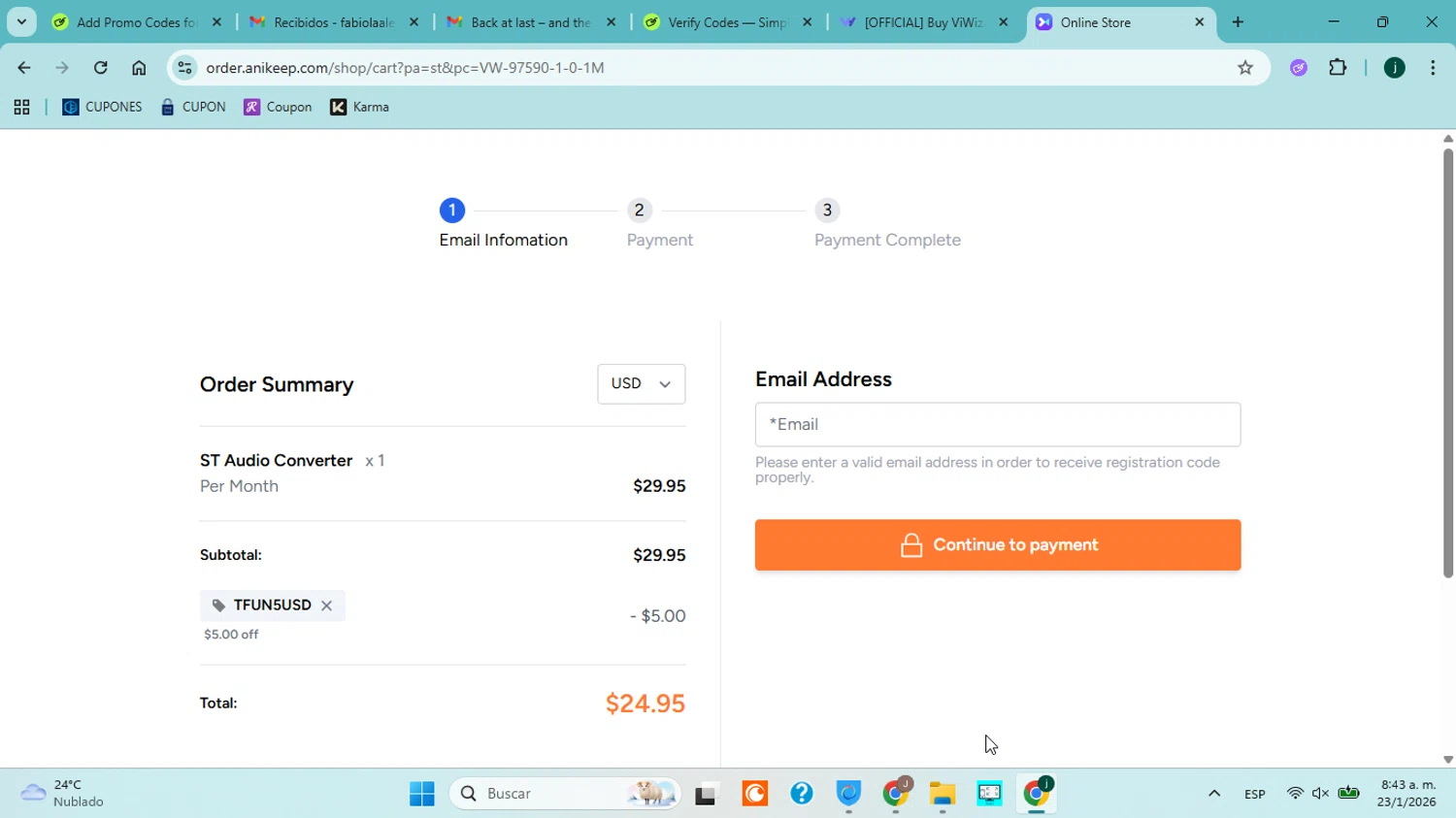This screenshot has height=818, width=1456.
Task: Click the ESP language indicator
Action: (1254, 794)
